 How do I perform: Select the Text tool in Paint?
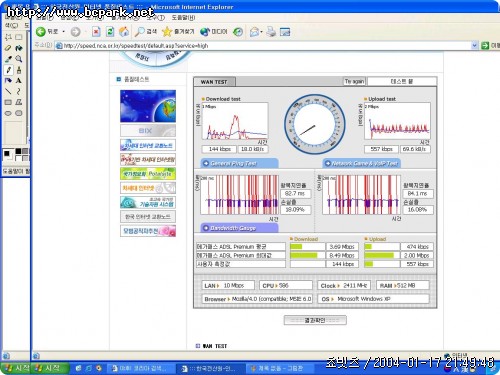coord(19,80)
